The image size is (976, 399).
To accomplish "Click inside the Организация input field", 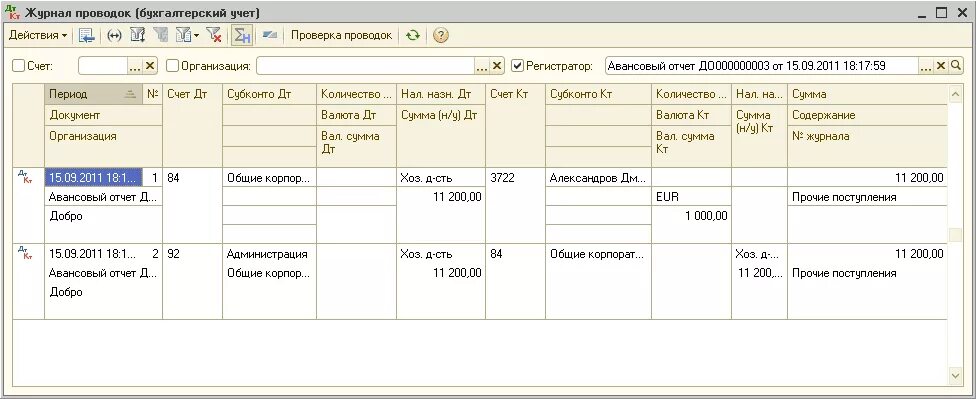I will pos(365,65).
